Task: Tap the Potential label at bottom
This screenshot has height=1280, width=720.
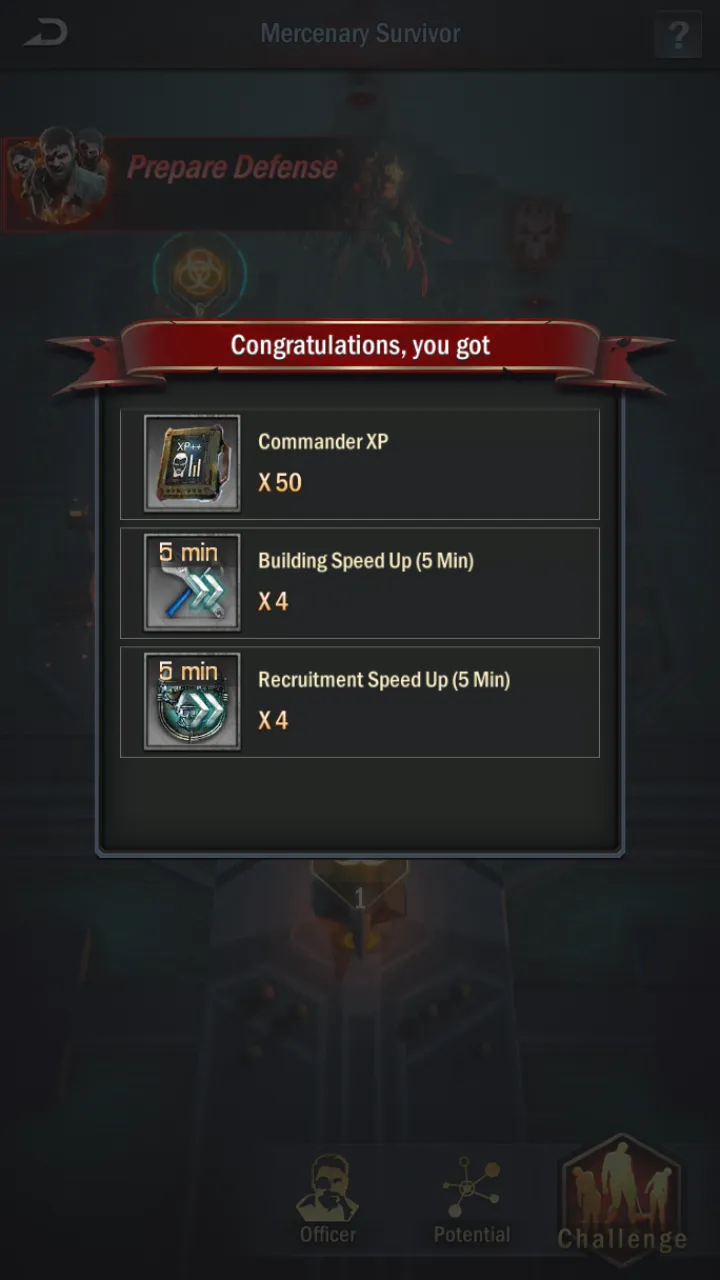Action: click(x=472, y=1235)
